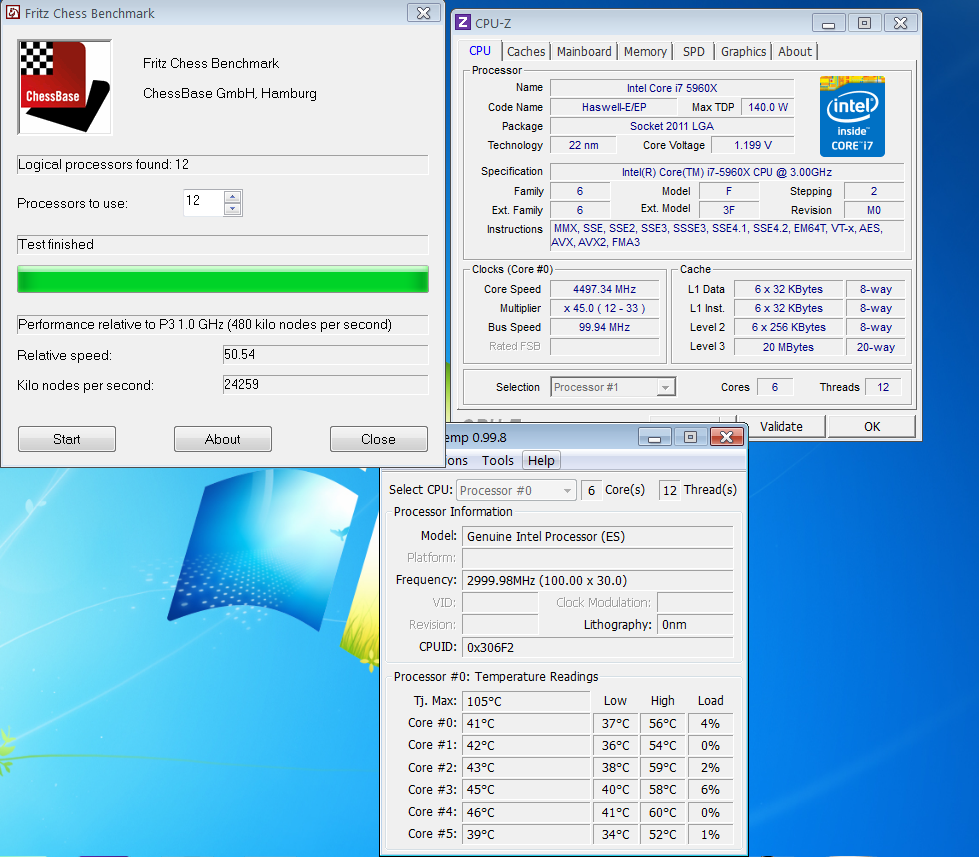Switch to the Memory tab
This screenshot has height=857, width=979.
[x=645, y=51]
